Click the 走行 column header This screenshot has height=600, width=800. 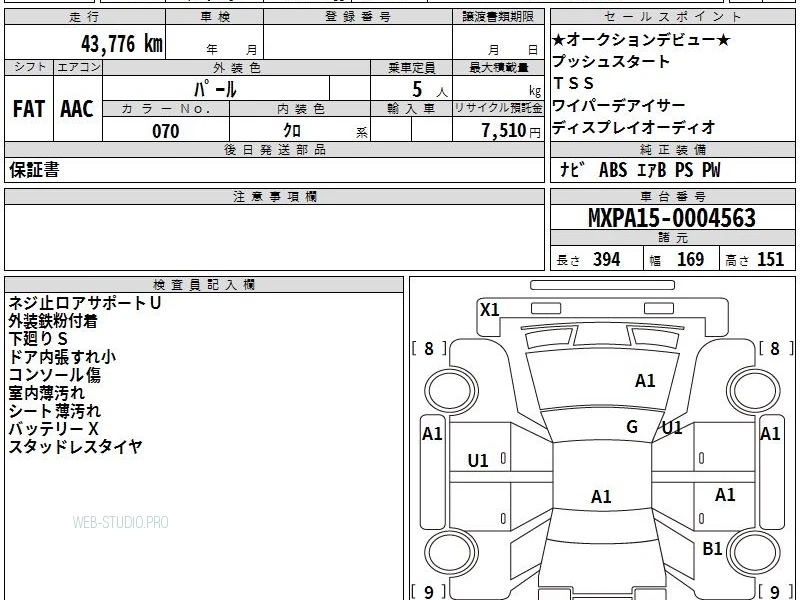point(85,17)
